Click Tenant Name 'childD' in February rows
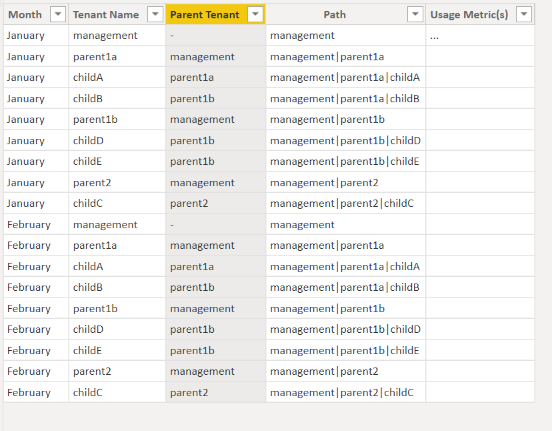 pyautogui.click(x=88, y=330)
